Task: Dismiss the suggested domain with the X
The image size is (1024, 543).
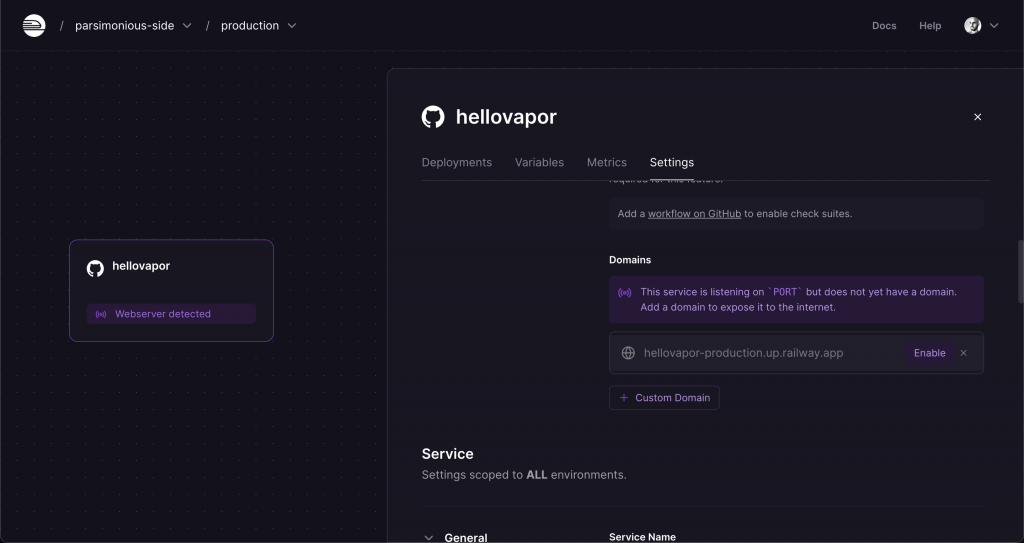Action: point(963,353)
